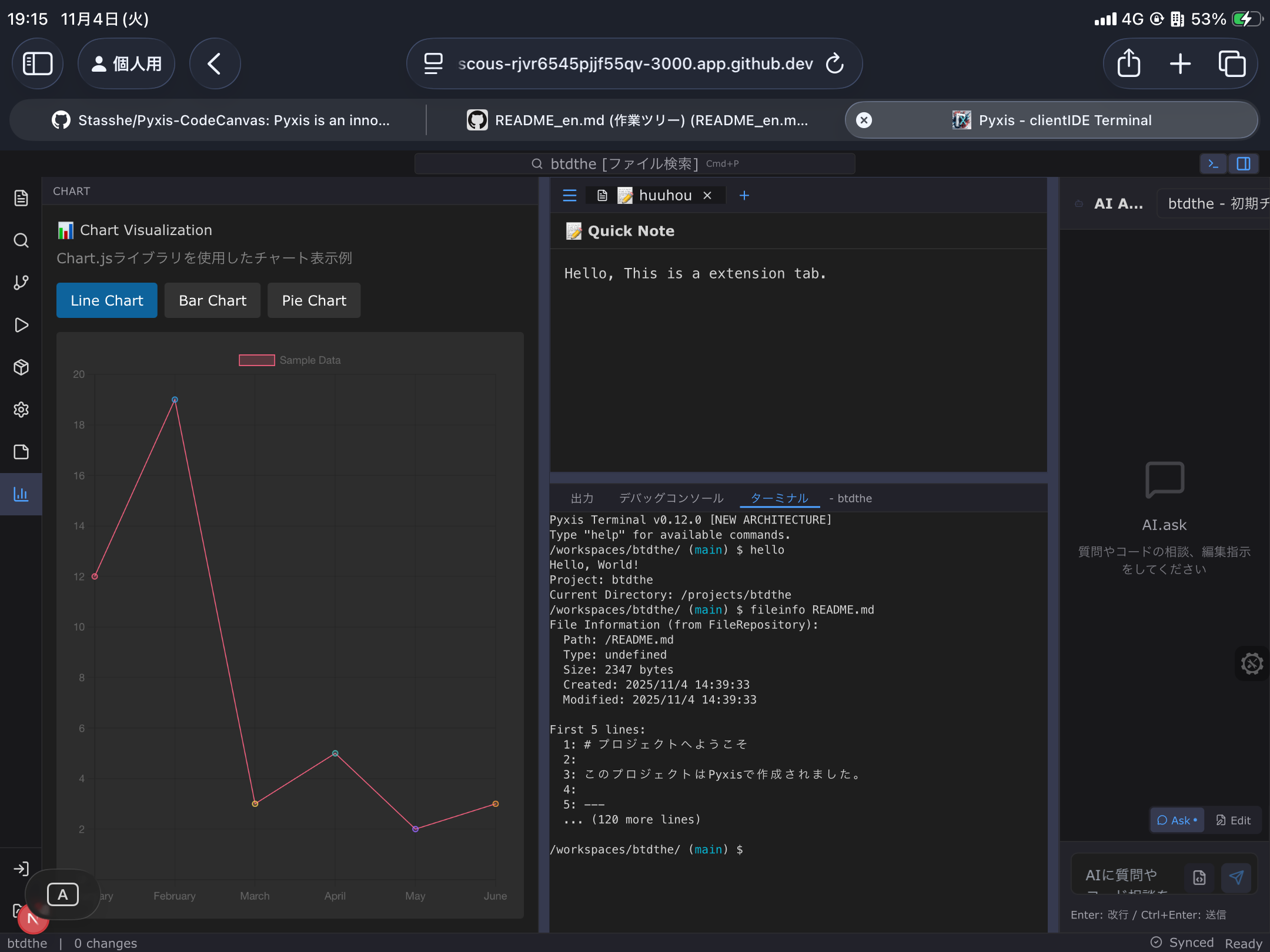Open the 個人用 profile dropdown
The height and width of the screenshot is (952, 1270).
(x=126, y=63)
